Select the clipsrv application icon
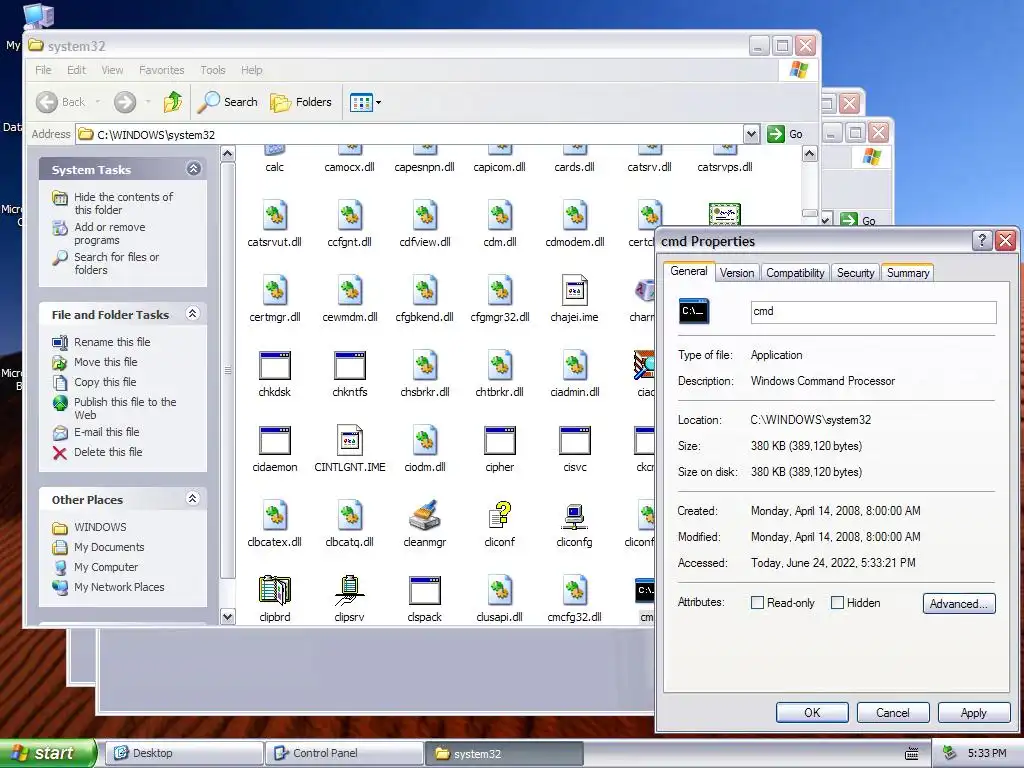This screenshot has height=768, width=1024. [x=349, y=590]
